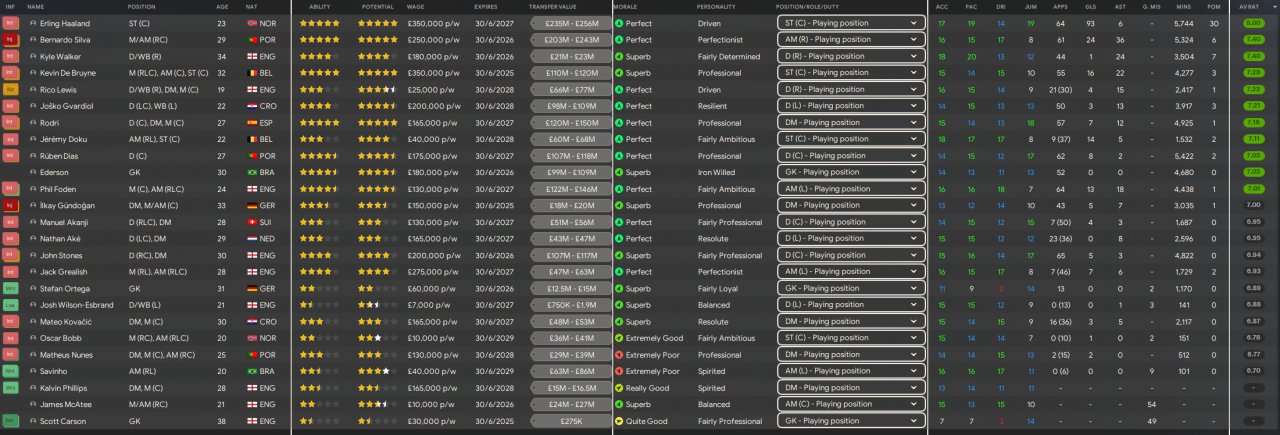Click Scott Carson's green status icon
This screenshot has width=1280, height=435.
point(11,421)
